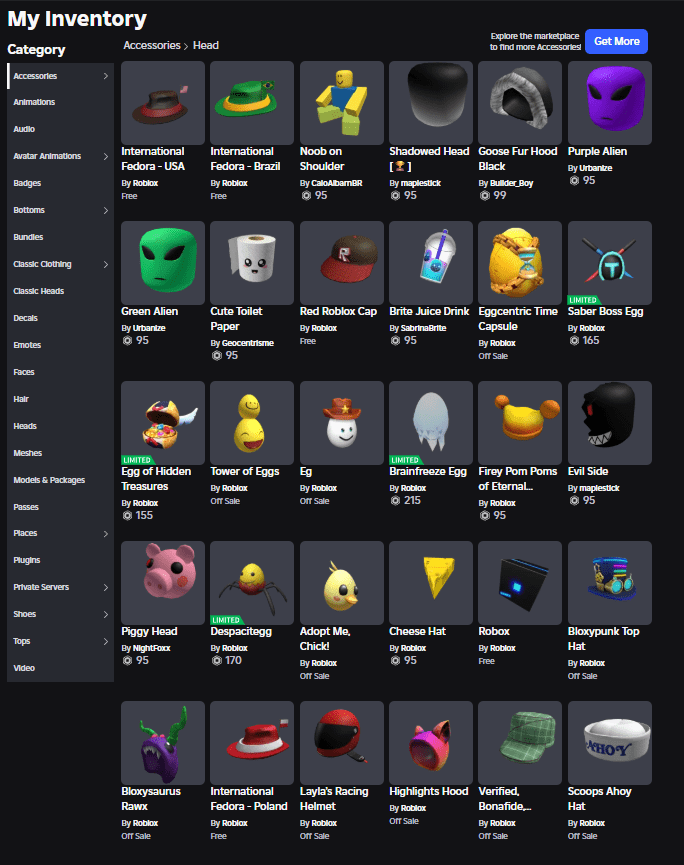Open the Emotes category

coord(61,345)
